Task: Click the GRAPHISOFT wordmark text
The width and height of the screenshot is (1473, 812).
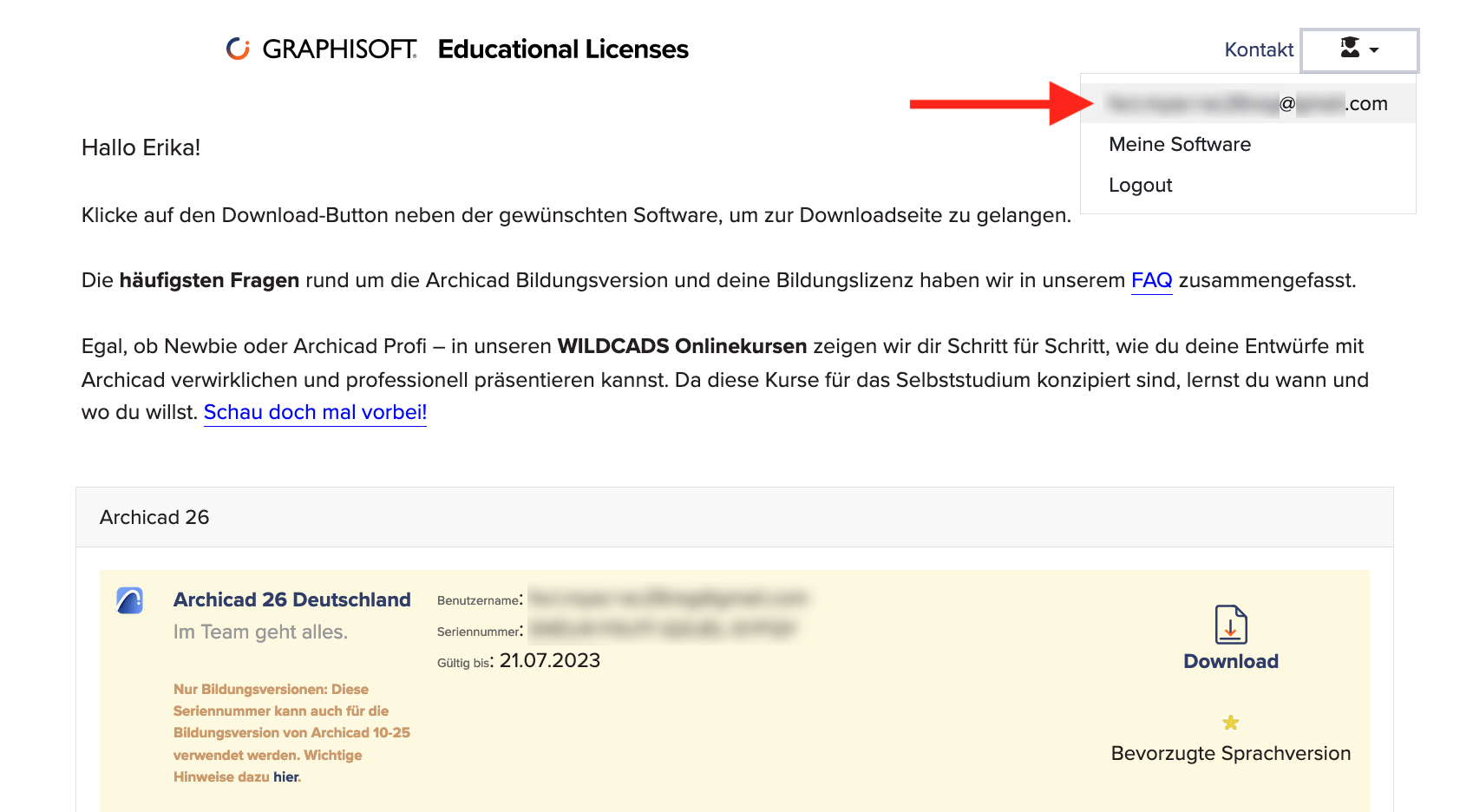Action: click(x=340, y=49)
